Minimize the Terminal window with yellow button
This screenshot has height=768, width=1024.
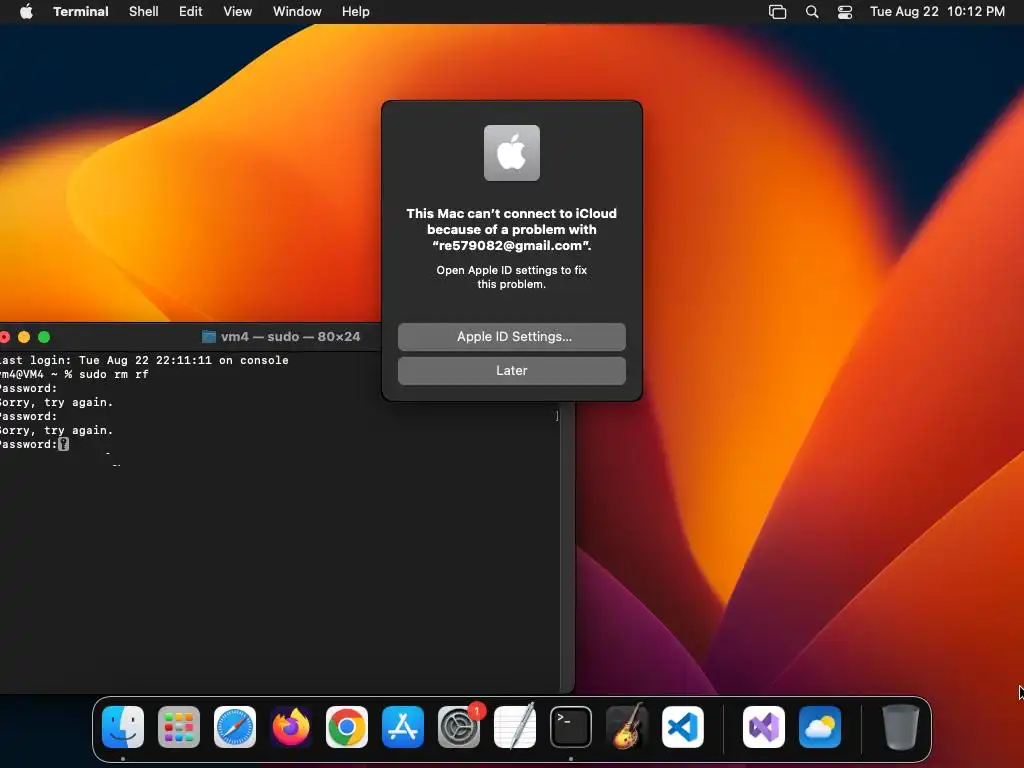tap(24, 337)
